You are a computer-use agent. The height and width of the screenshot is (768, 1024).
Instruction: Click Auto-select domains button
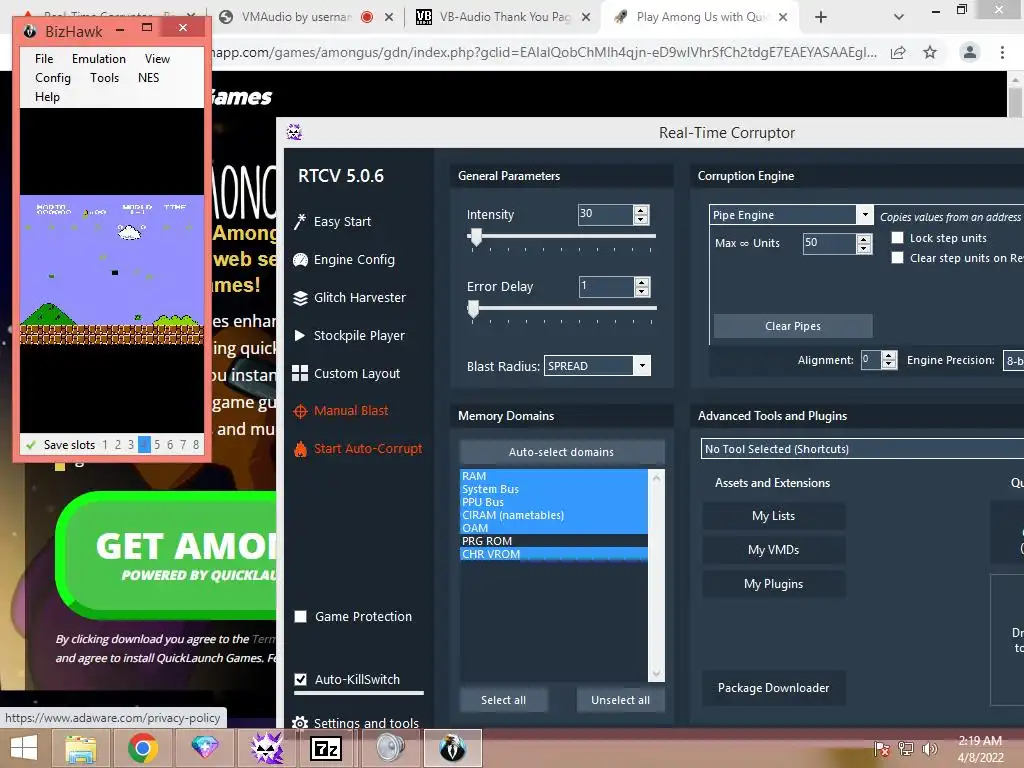click(562, 452)
